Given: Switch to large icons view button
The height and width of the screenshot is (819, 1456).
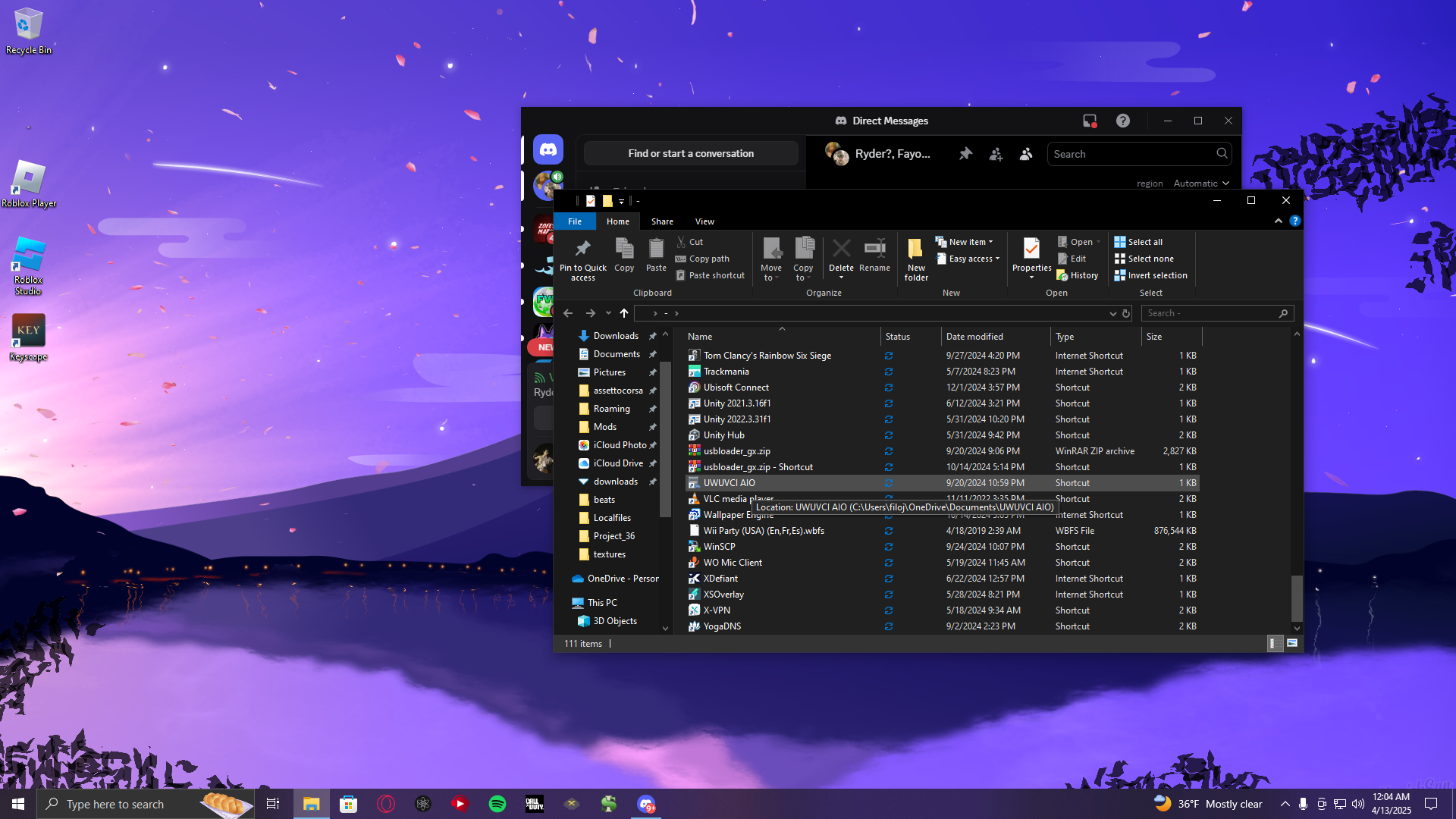Looking at the screenshot, I should [1291, 643].
